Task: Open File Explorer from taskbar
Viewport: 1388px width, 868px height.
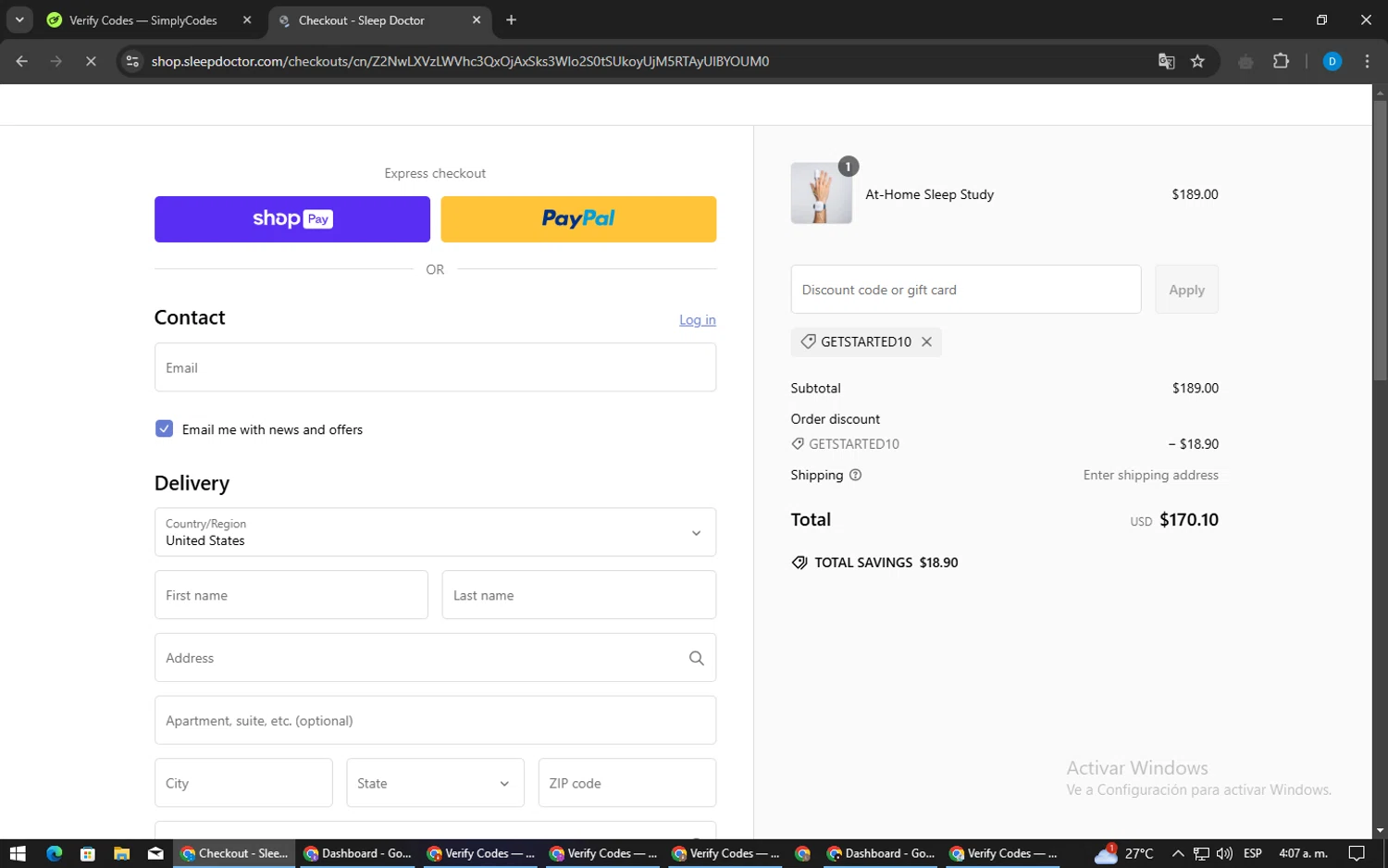Action: coord(121,853)
